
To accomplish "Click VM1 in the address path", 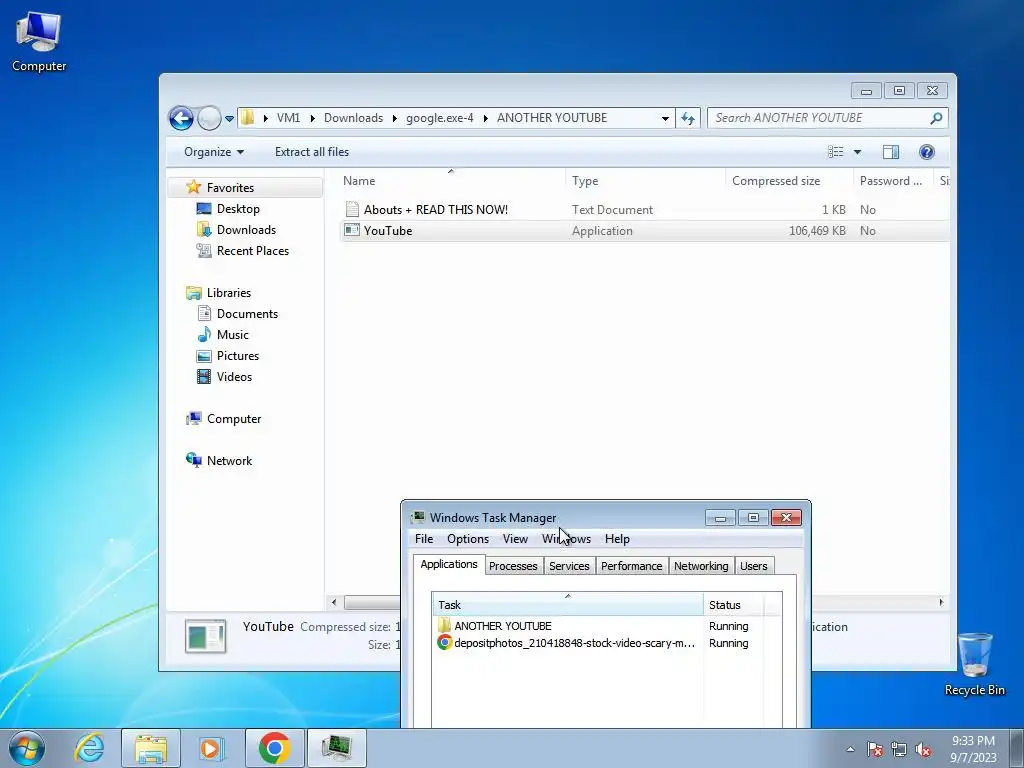I will click(x=288, y=118).
